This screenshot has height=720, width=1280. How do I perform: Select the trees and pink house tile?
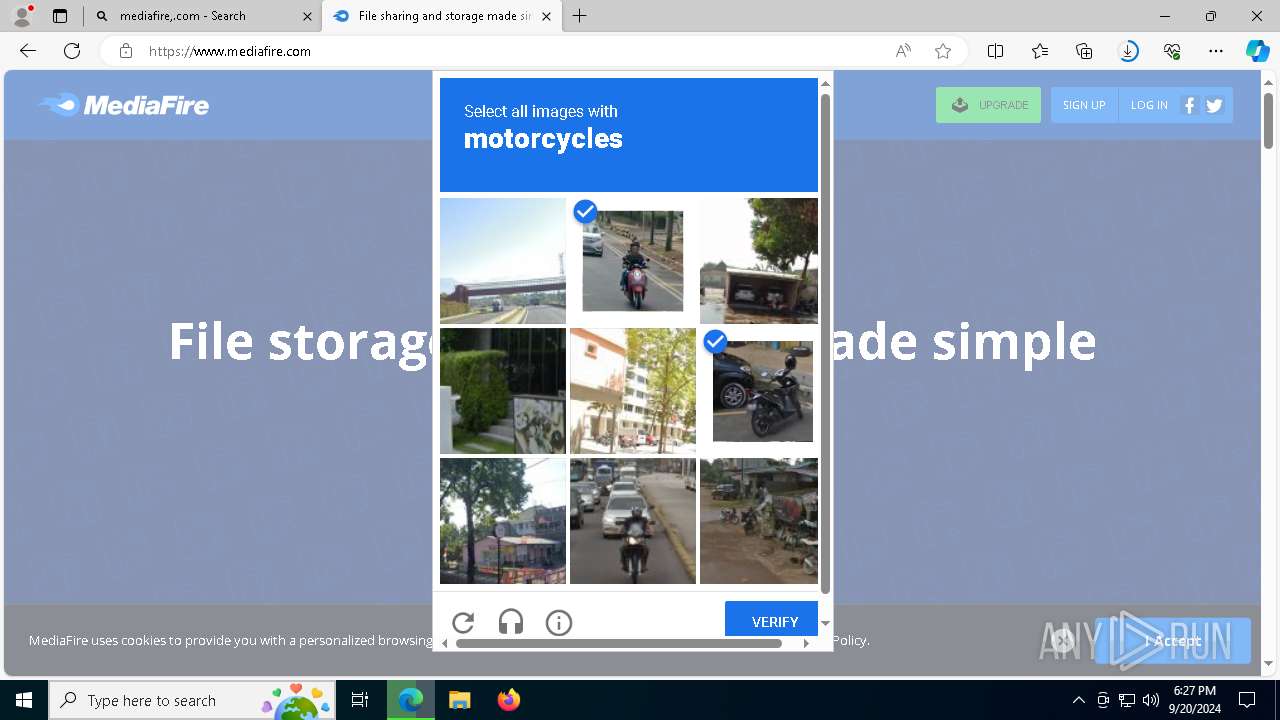(x=503, y=521)
